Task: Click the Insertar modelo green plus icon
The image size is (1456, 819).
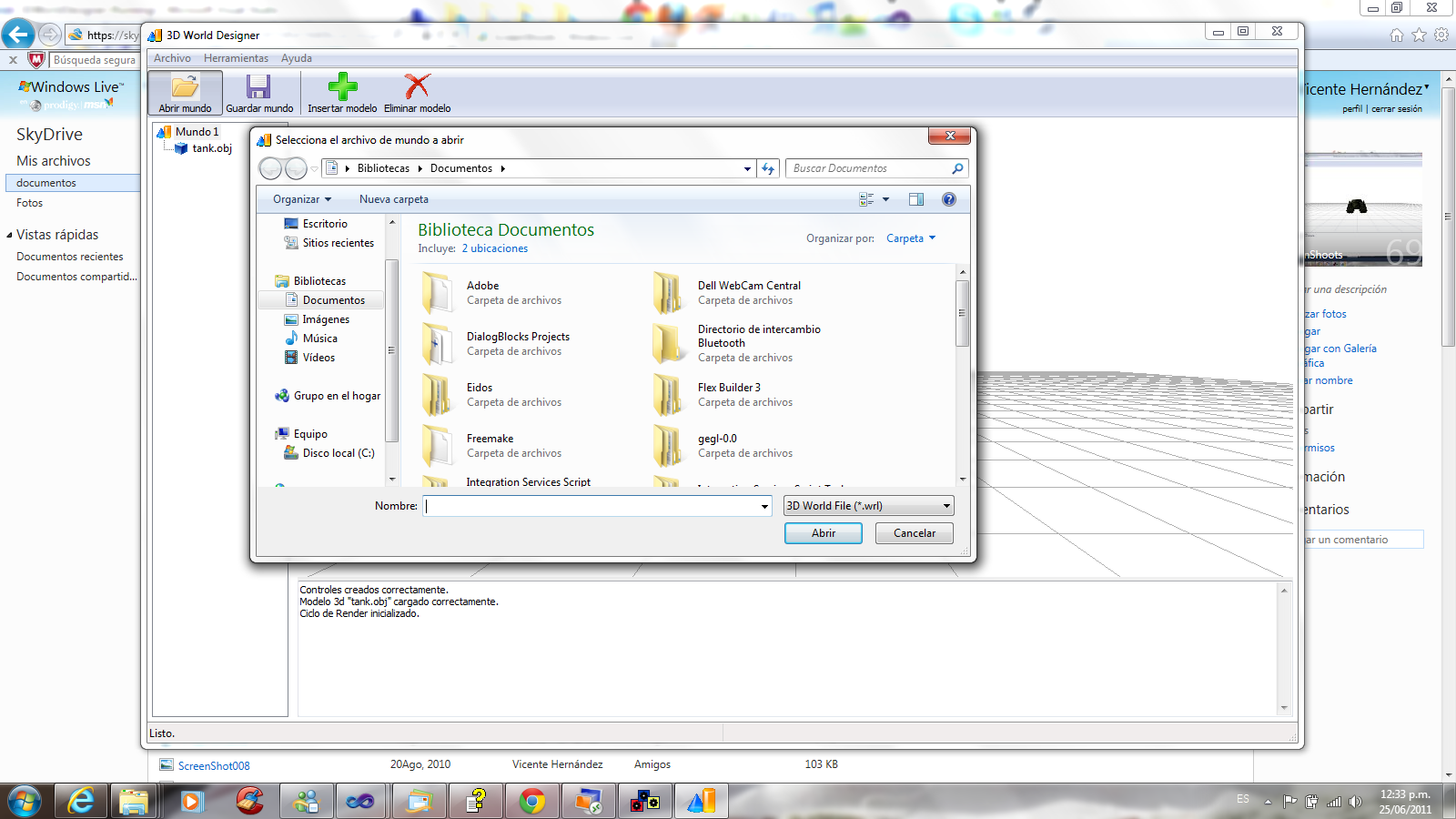Action: (343, 87)
